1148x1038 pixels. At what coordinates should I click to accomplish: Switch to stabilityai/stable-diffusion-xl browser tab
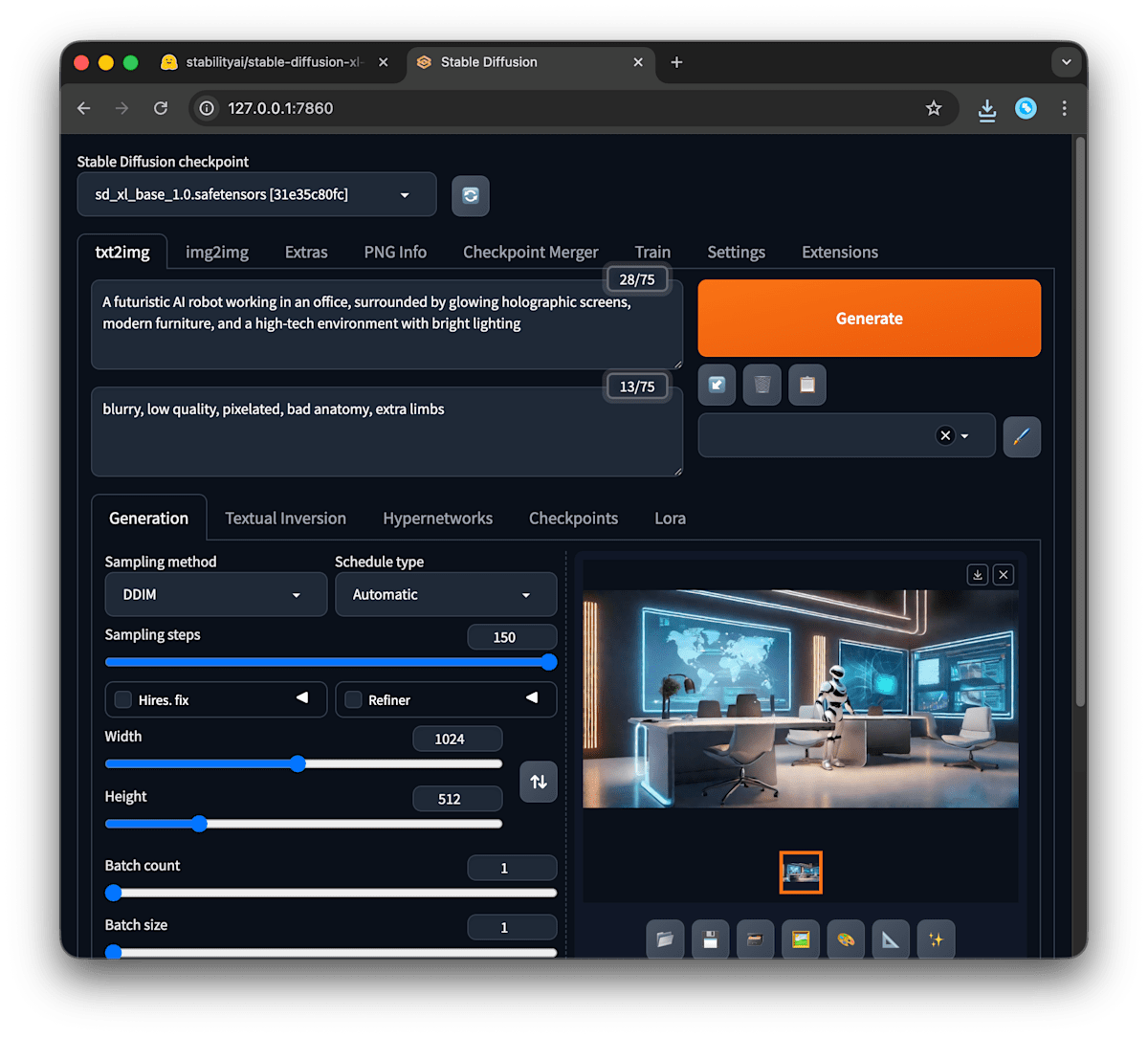pyautogui.click(x=274, y=62)
